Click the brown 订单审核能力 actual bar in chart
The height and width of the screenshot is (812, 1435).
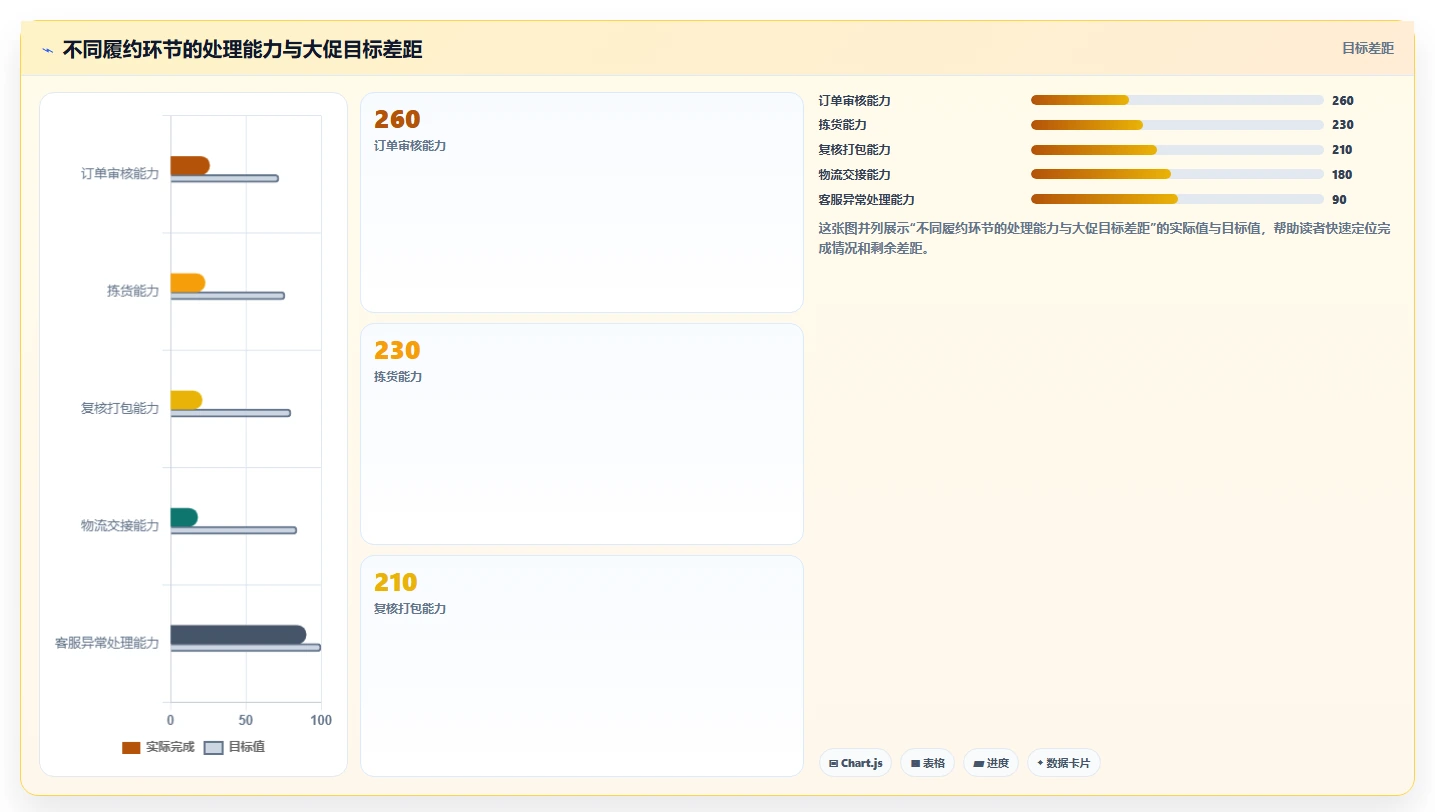(190, 166)
